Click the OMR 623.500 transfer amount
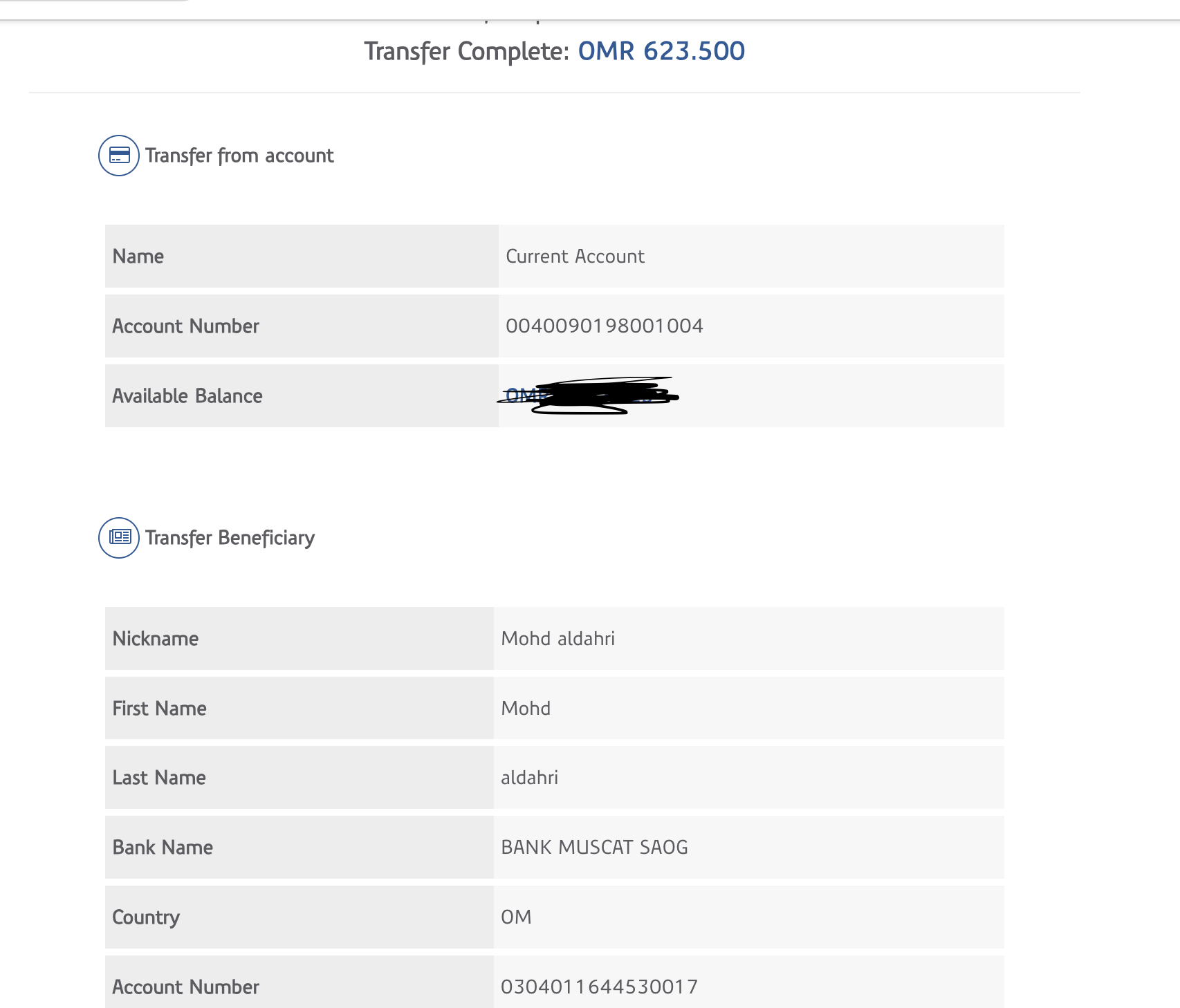 661,51
